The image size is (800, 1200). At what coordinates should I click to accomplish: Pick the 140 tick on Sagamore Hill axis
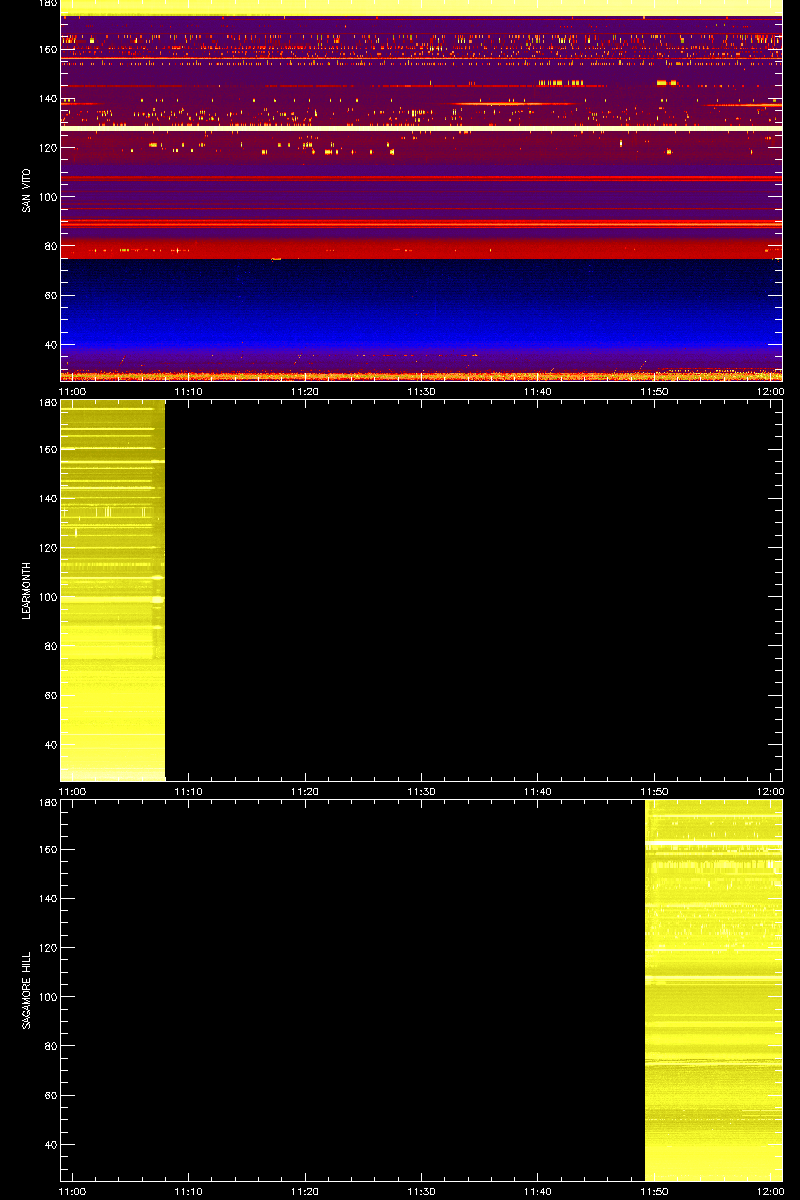coord(47,898)
